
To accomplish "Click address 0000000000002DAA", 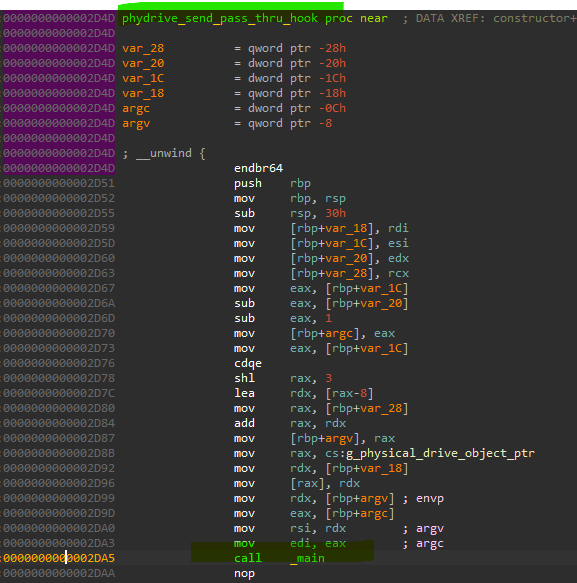I will pyautogui.click(x=59, y=574).
